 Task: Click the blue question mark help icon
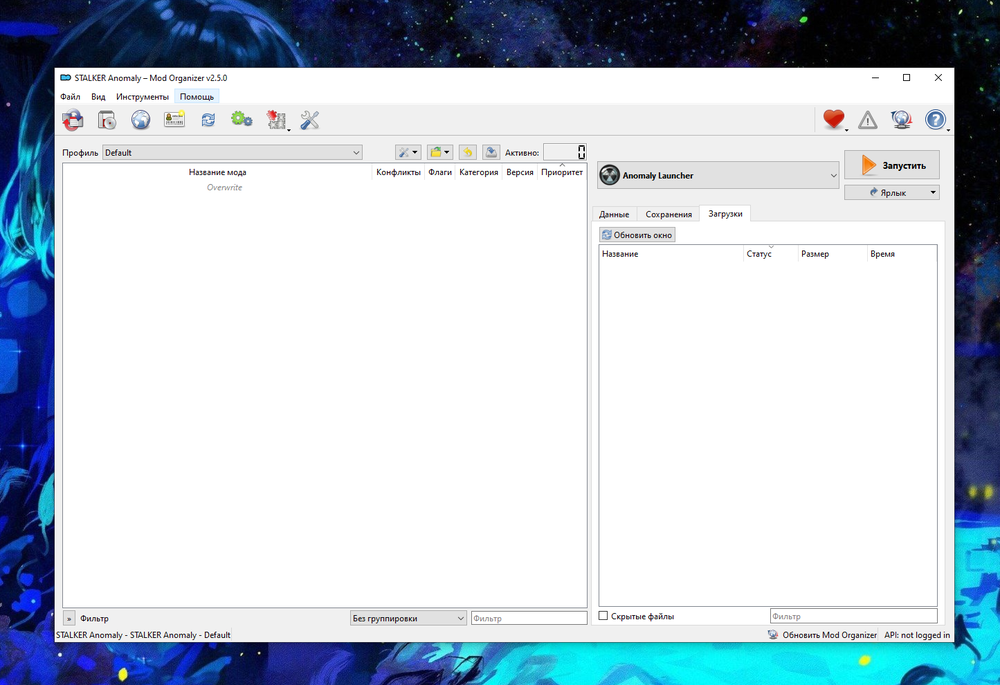[935, 120]
